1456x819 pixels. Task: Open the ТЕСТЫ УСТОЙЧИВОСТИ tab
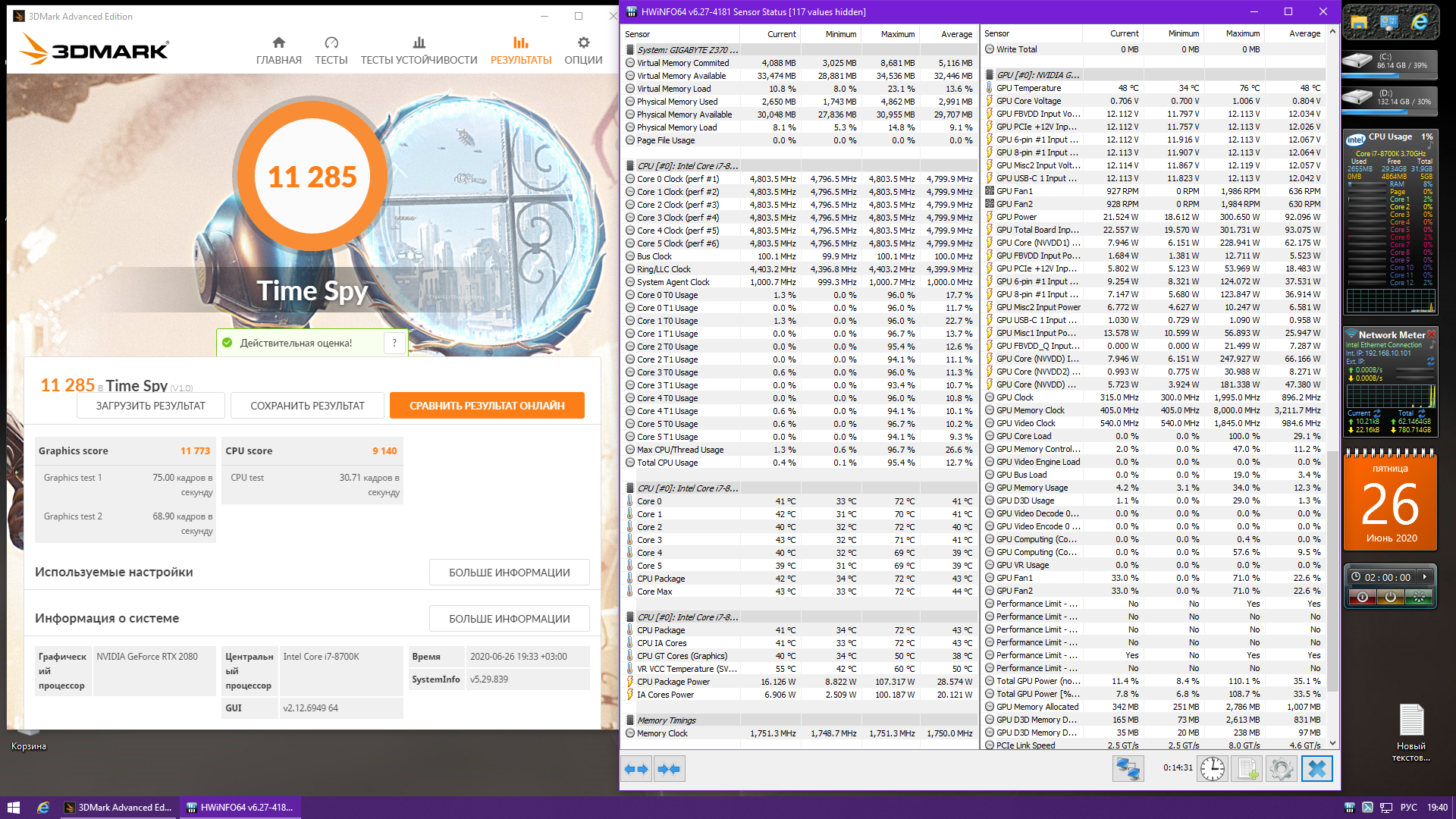pos(419,50)
